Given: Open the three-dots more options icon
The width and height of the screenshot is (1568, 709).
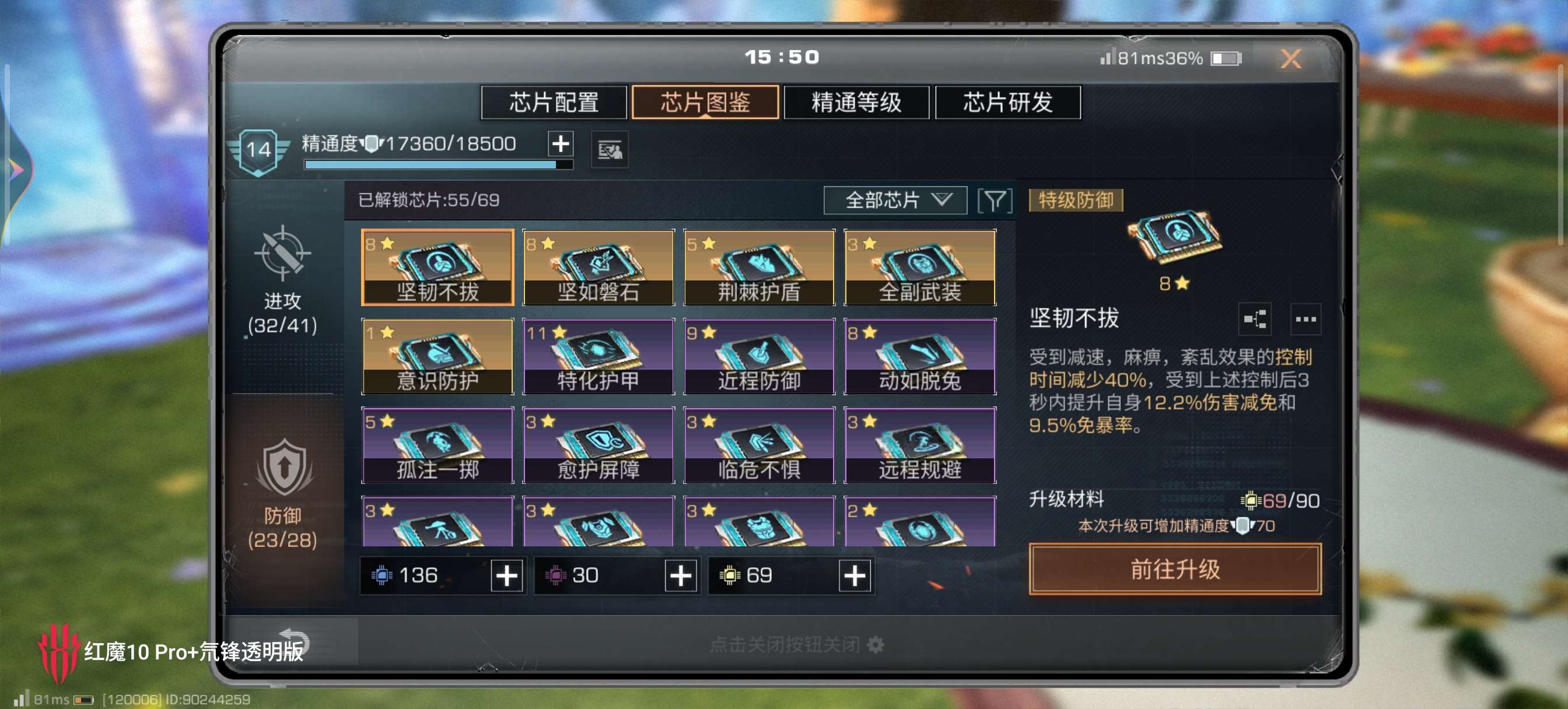Looking at the screenshot, I should [x=1305, y=319].
